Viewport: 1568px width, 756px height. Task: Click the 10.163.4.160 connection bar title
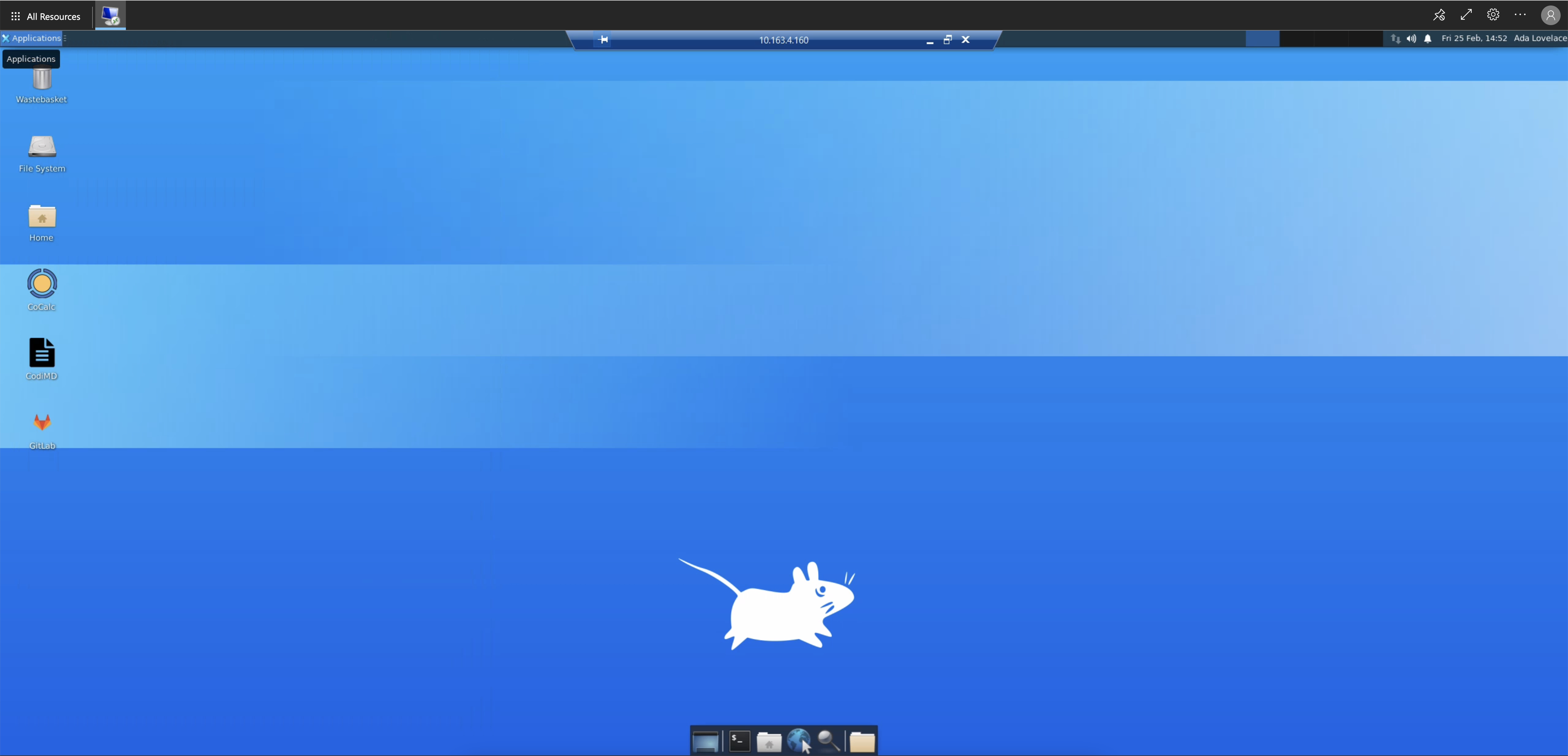(x=783, y=40)
